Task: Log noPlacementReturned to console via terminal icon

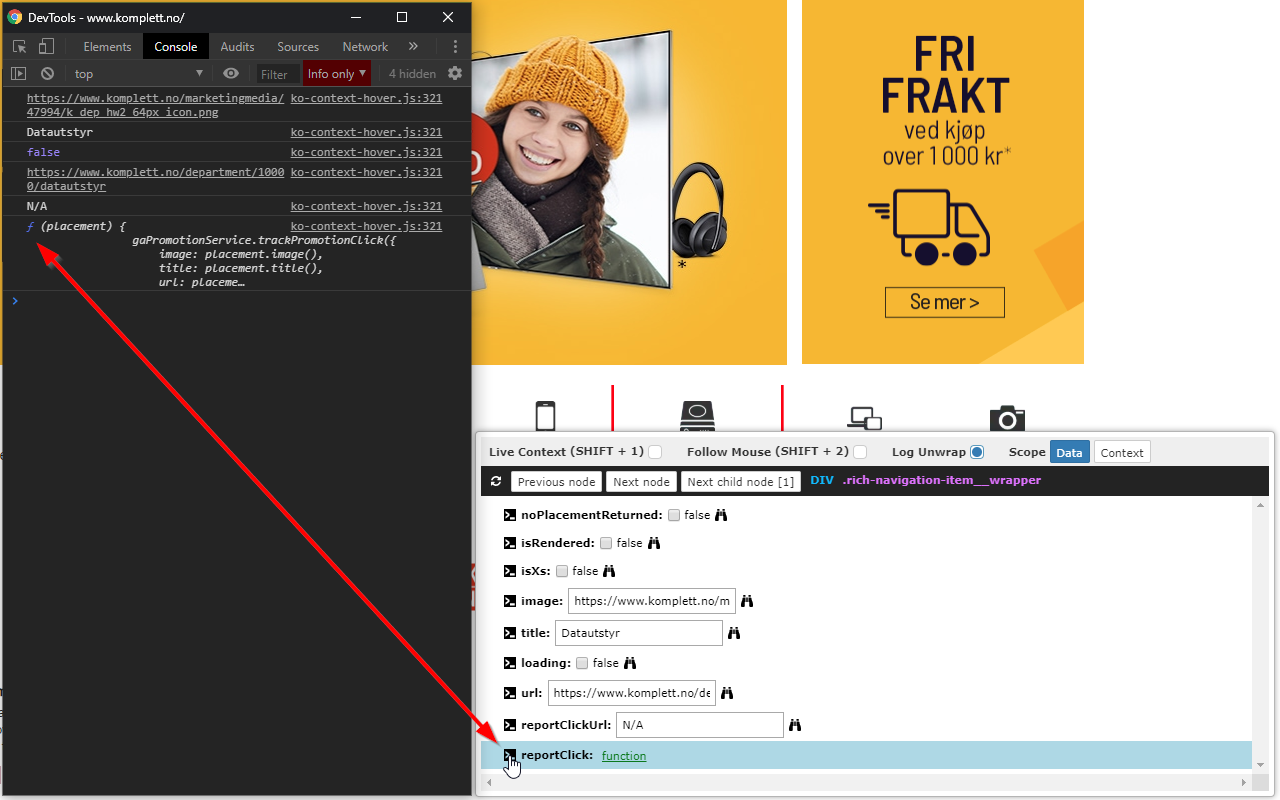Action: [510, 515]
